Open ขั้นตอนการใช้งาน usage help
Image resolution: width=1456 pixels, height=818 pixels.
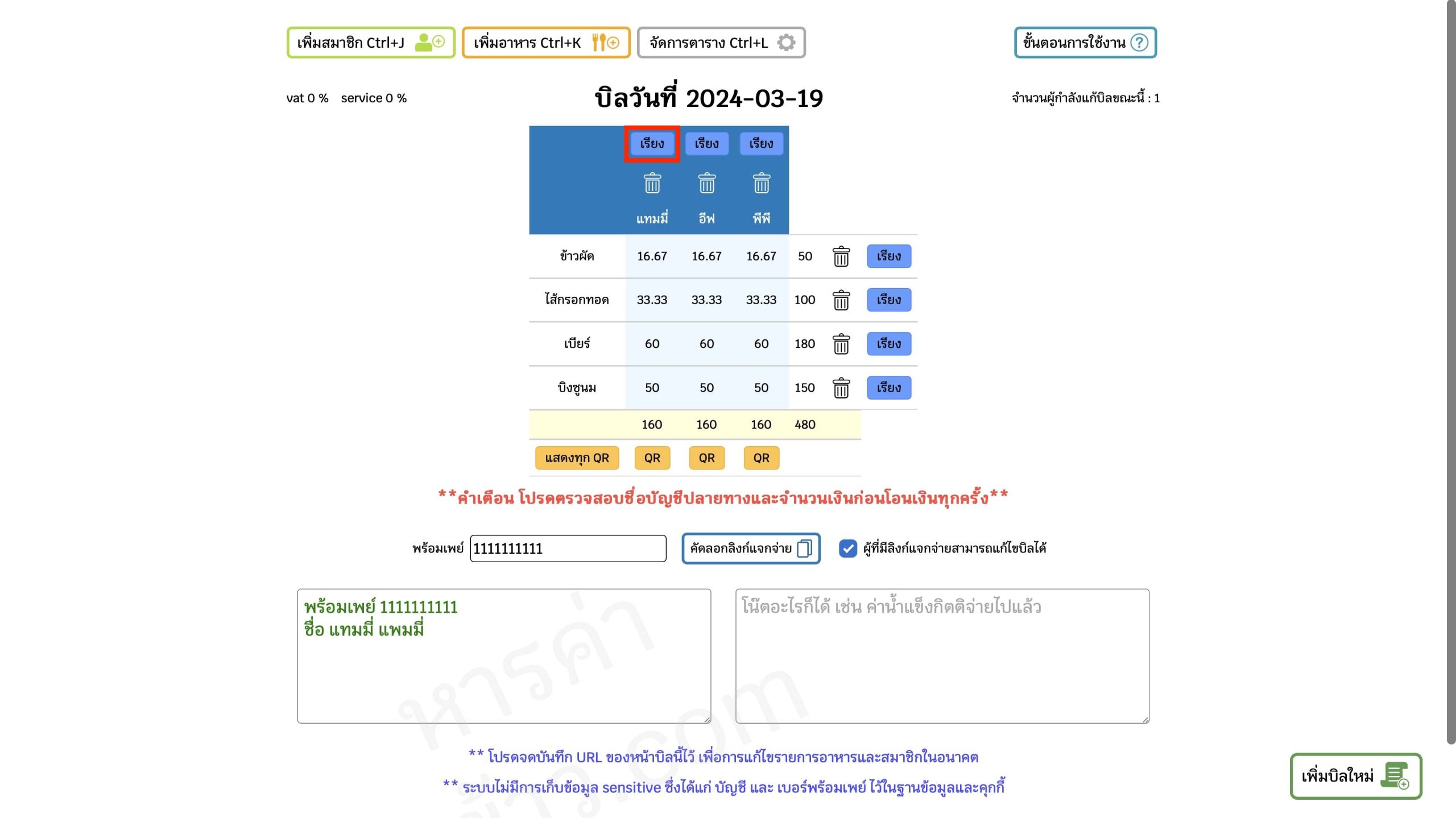click(1085, 43)
